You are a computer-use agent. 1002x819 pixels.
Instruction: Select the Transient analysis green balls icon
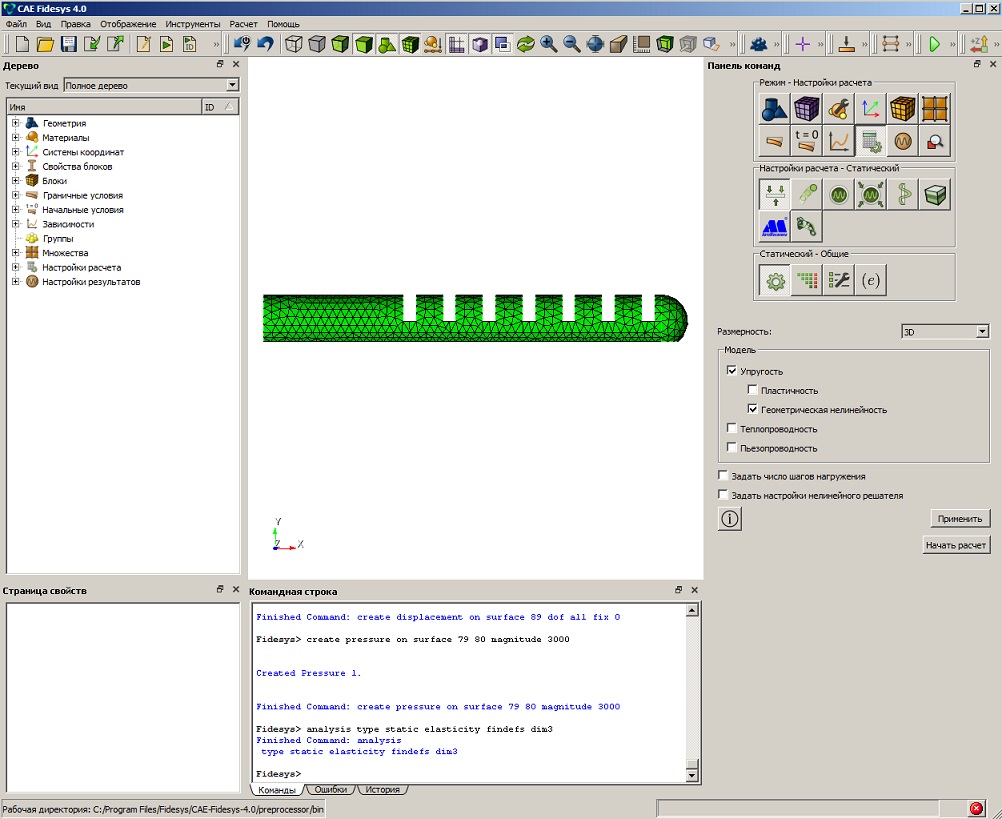806,194
